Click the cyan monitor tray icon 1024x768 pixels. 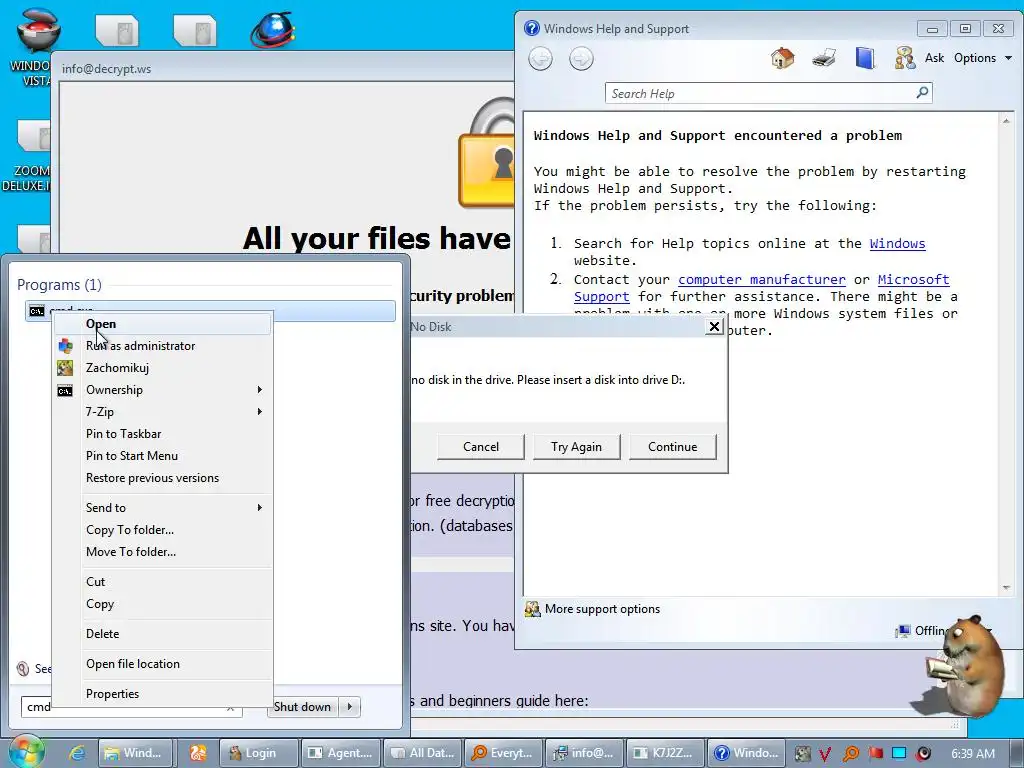899,754
